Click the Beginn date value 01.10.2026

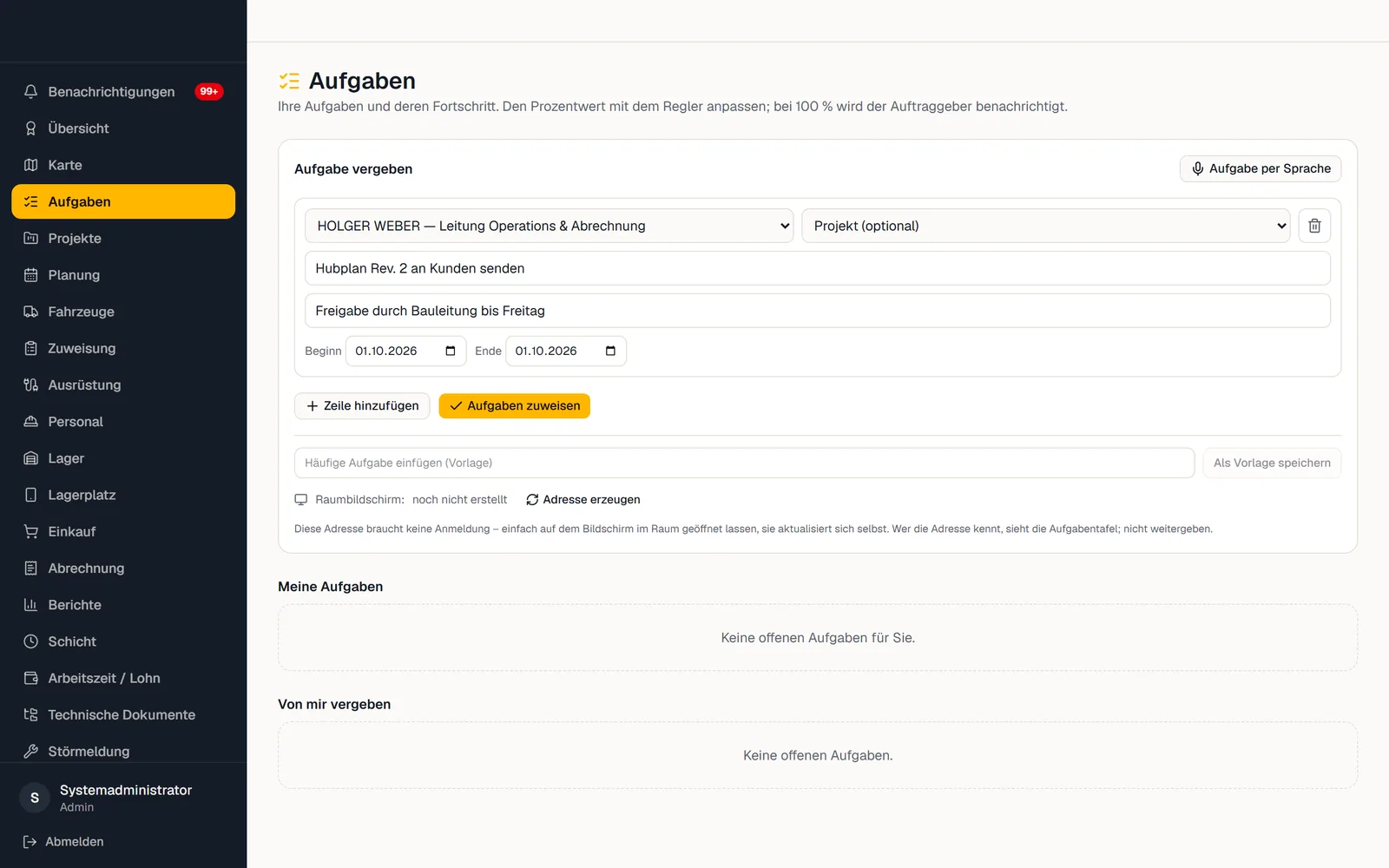tap(386, 351)
